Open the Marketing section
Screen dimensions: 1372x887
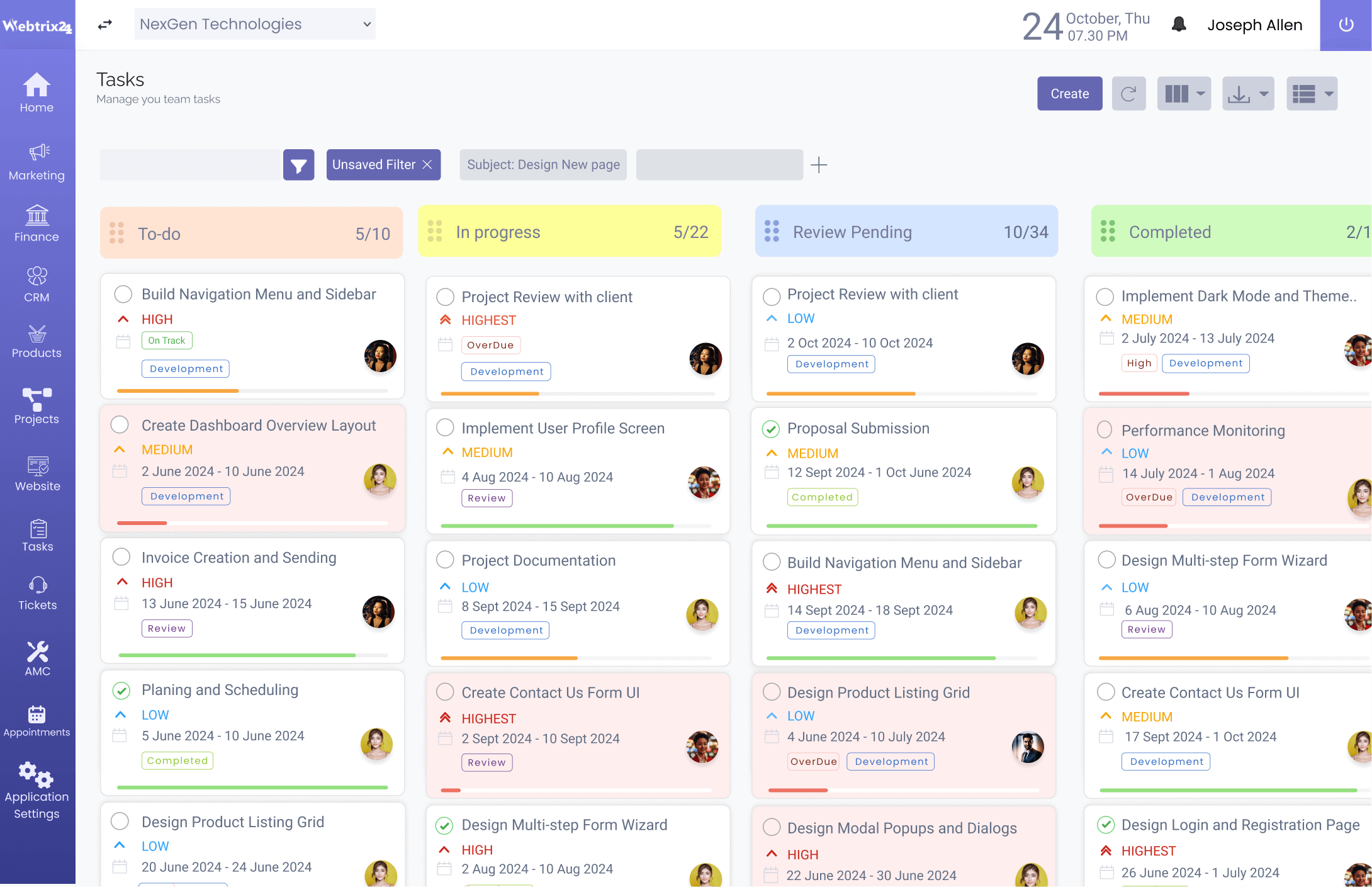pyautogui.click(x=37, y=164)
